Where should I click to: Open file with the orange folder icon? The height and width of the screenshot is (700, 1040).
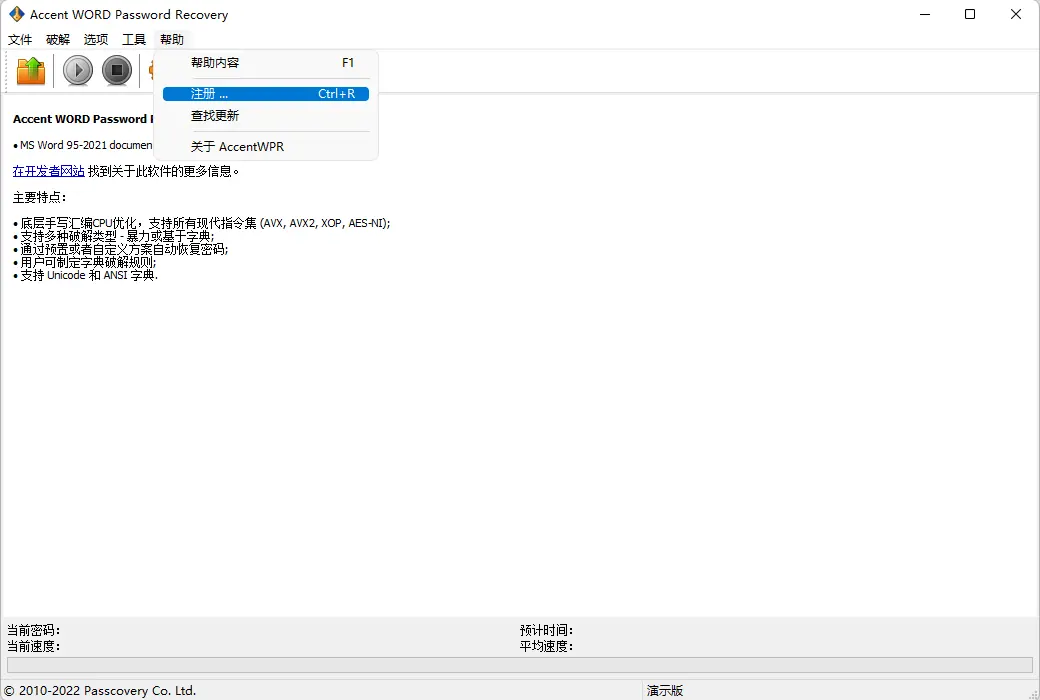point(31,70)
